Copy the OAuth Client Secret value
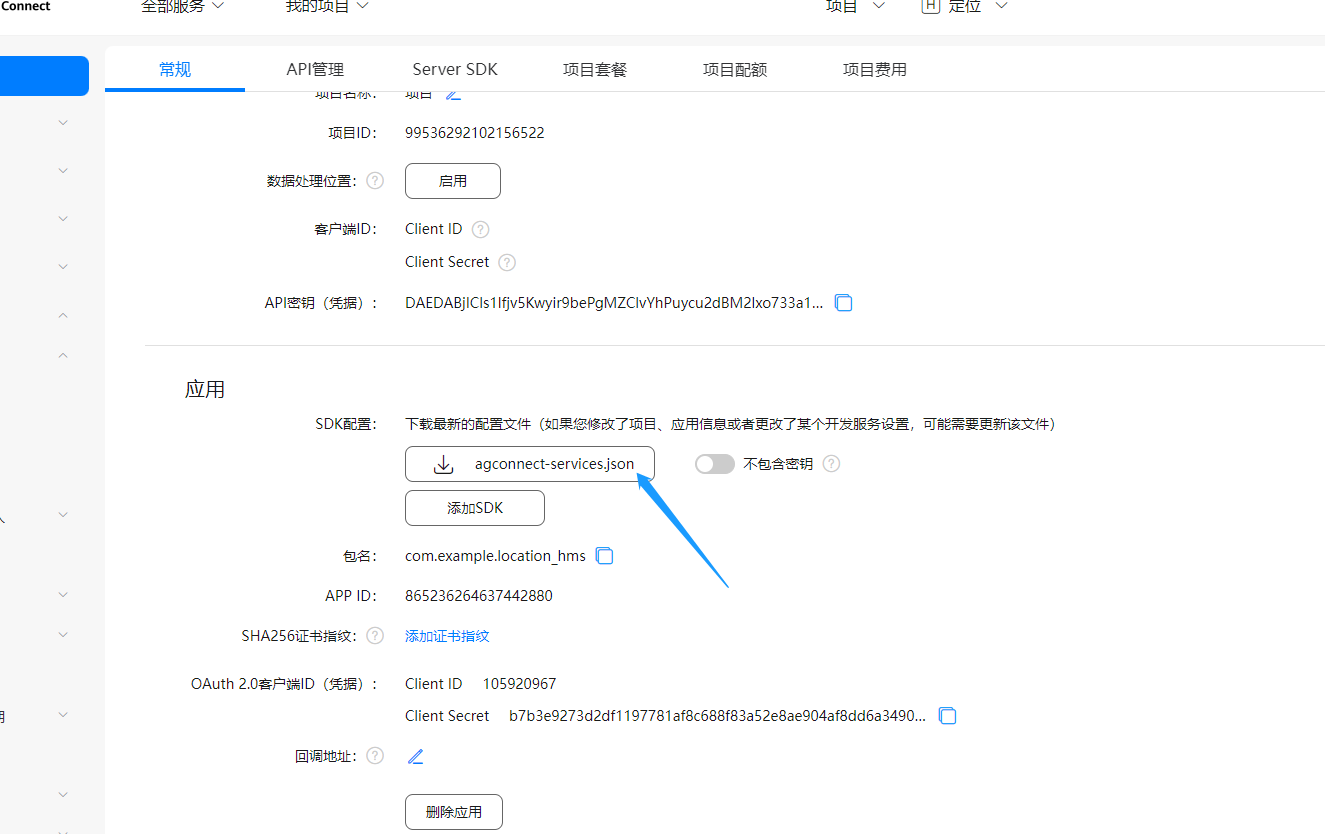The height and width of the screenshot is (834, 1325). coord(948,716)
